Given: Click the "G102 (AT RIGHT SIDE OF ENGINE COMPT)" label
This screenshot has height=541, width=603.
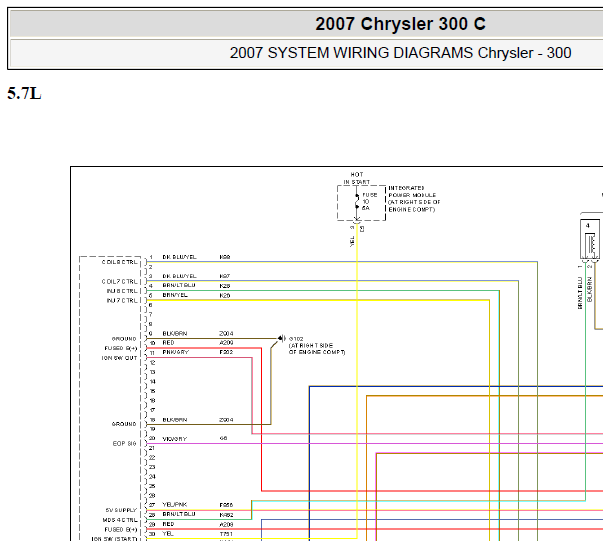Looking at the screenshot, I should [316, 345].
